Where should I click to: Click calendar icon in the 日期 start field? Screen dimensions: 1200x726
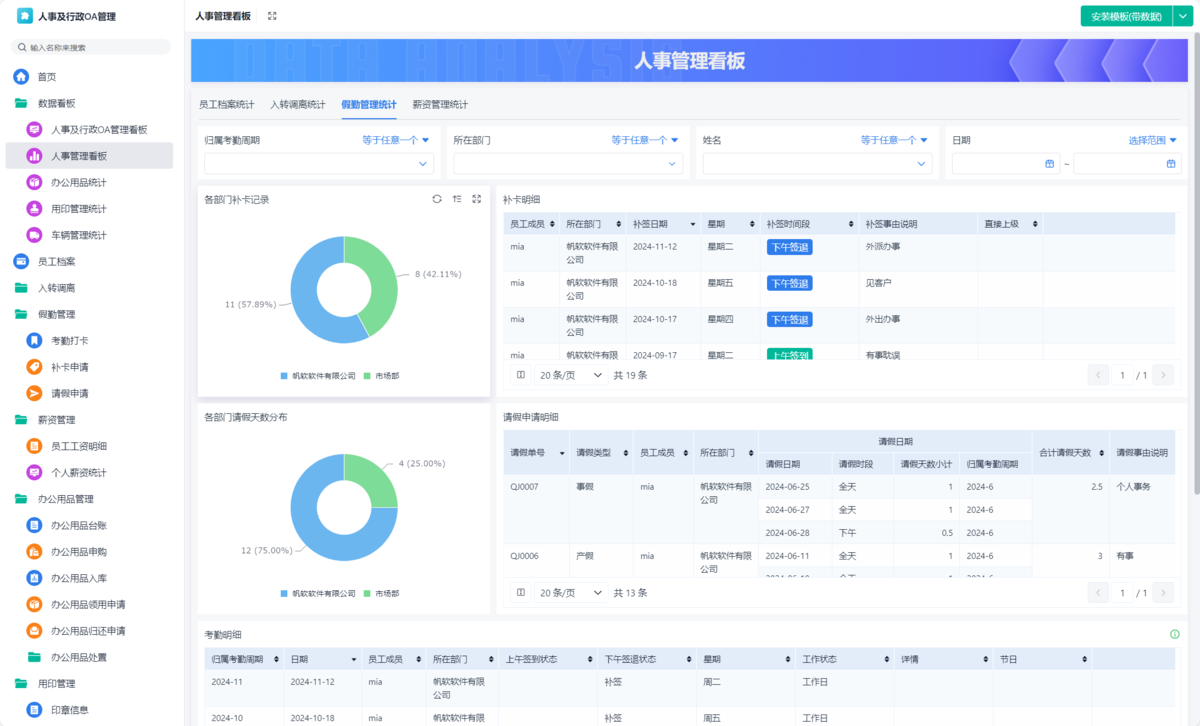click(x=1049, y=164)
